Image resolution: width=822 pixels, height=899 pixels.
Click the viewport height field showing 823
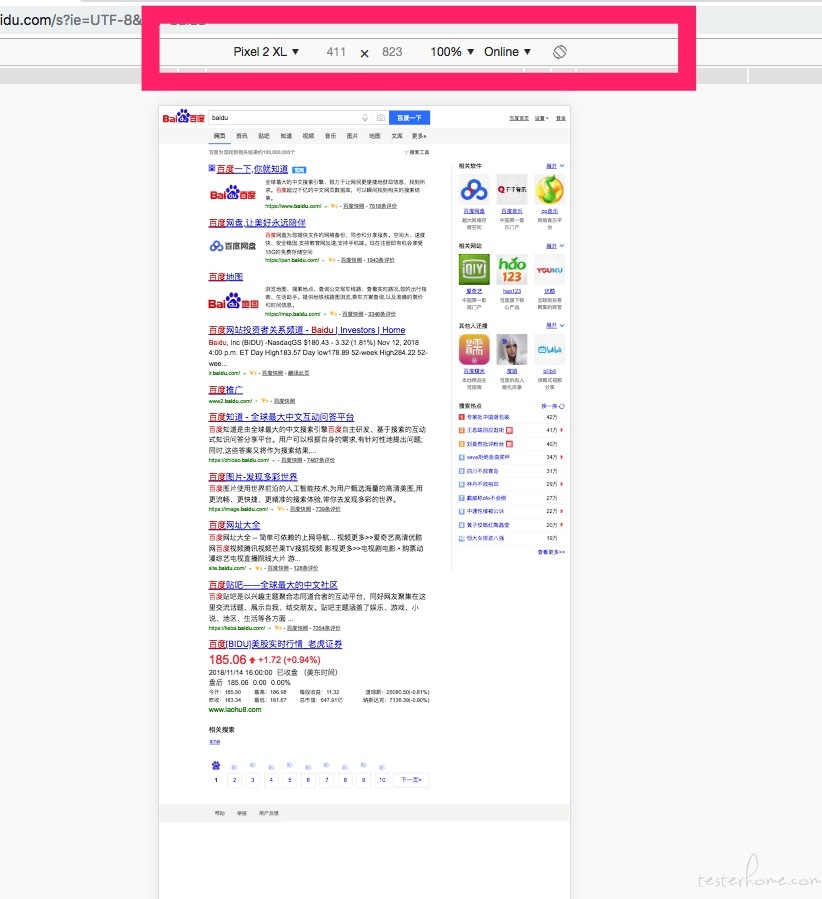coord(392,52)
